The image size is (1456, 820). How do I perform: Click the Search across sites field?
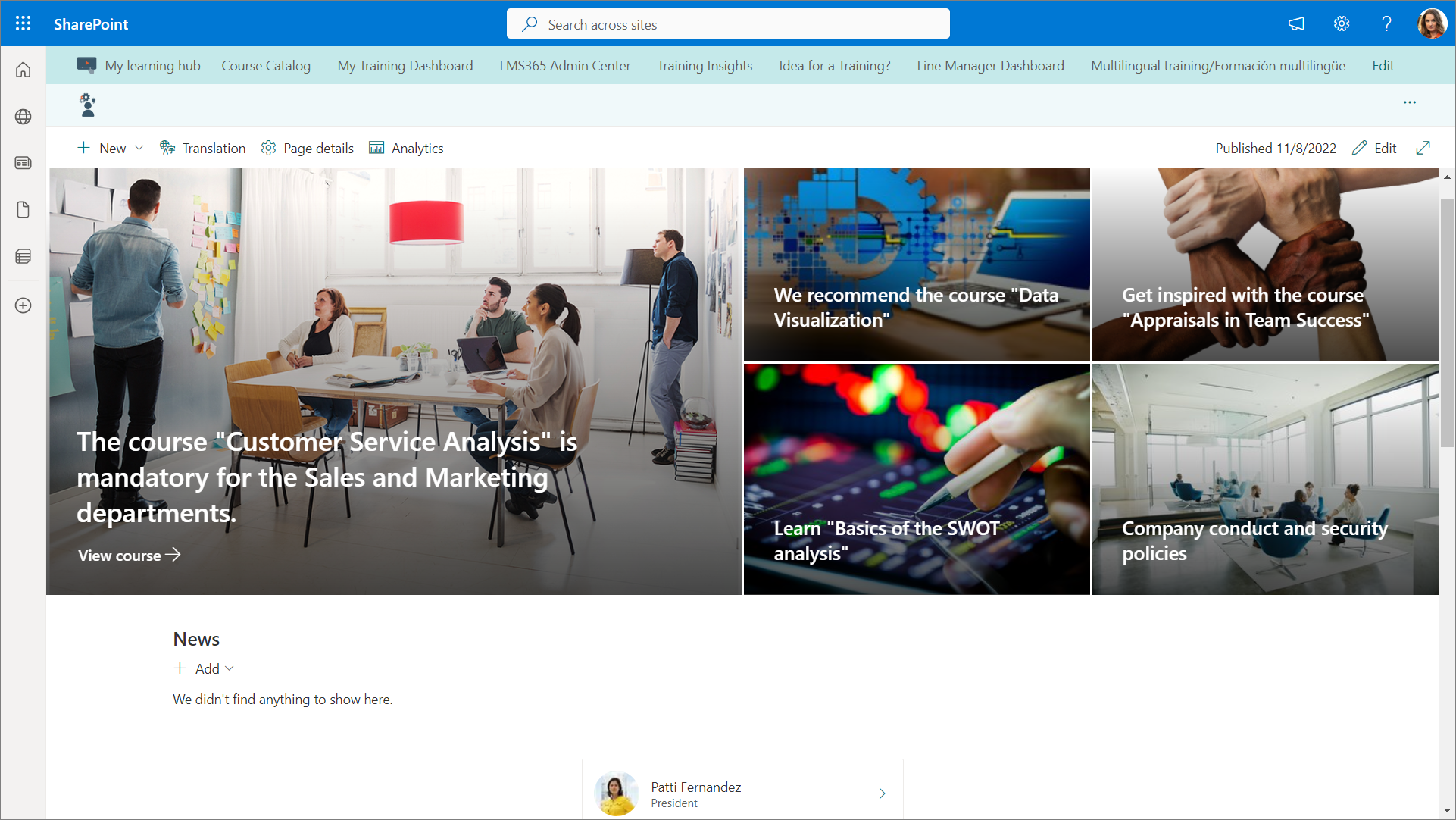[x=727, y=24]
